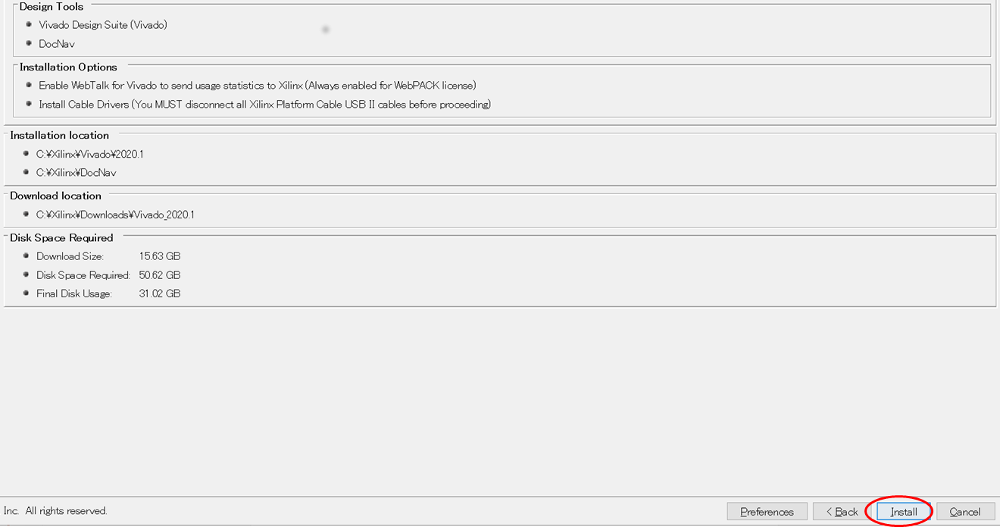The height and width of the screenshot is (527, 1000).
Task: Click the Installation Options section header
Action: pos(68,67)
